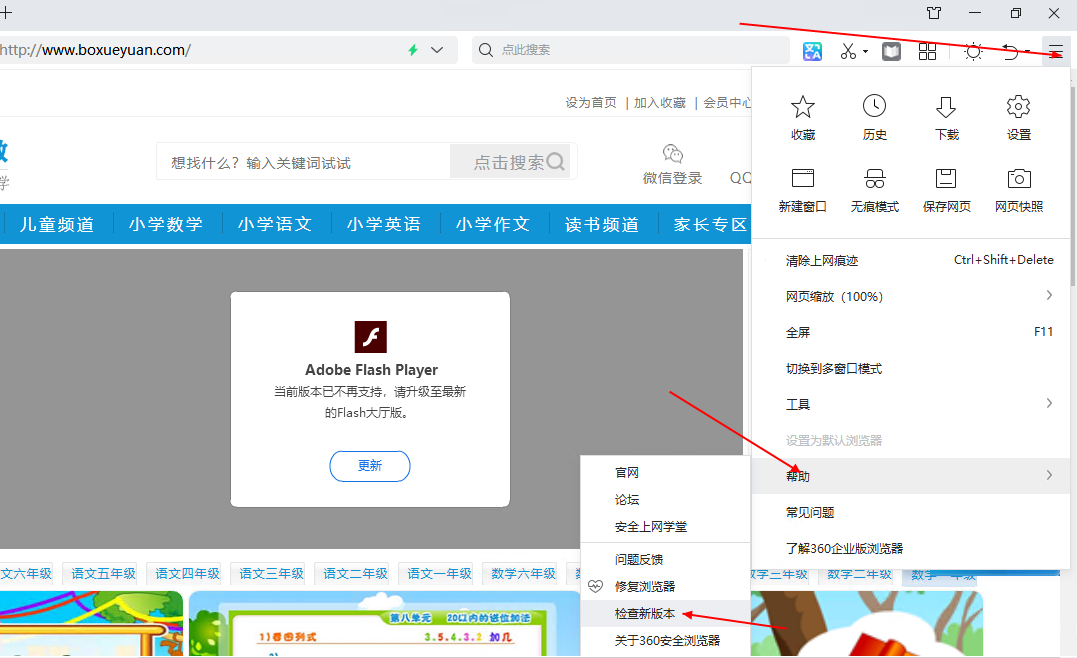The width and height of the screenshot is (1077, 658).
Task: Click the 更新 Flash update button
Action: tap(370, 466)
